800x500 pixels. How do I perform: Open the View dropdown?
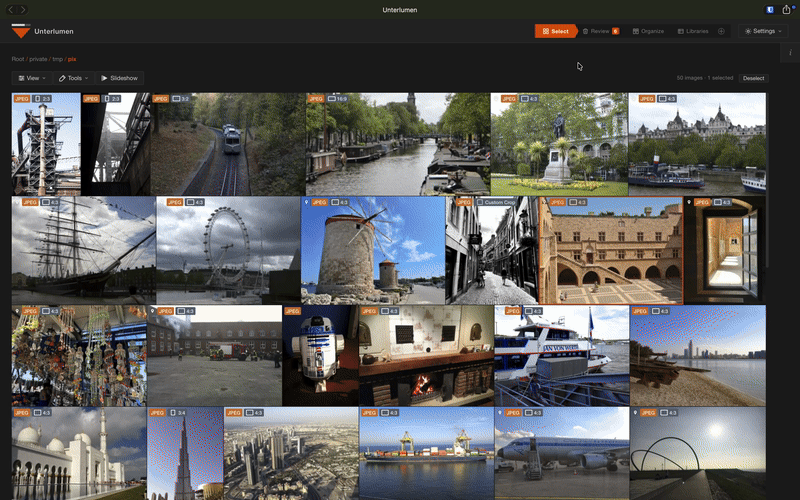coord(32,78)
